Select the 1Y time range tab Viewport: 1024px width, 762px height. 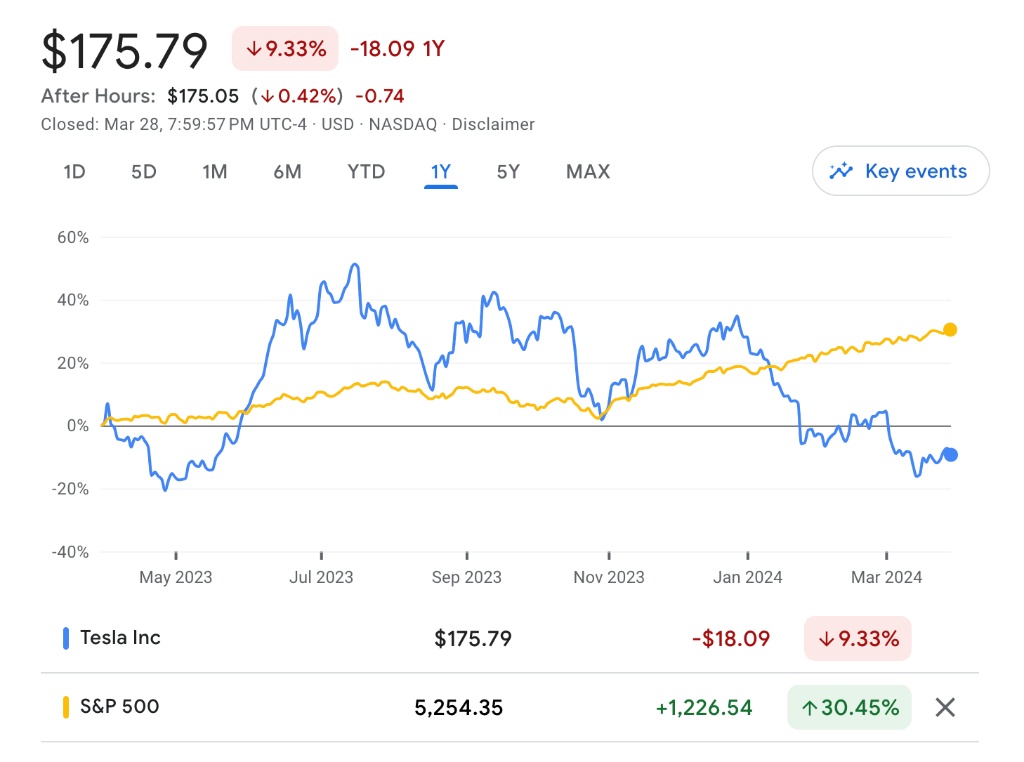point(441,172)
